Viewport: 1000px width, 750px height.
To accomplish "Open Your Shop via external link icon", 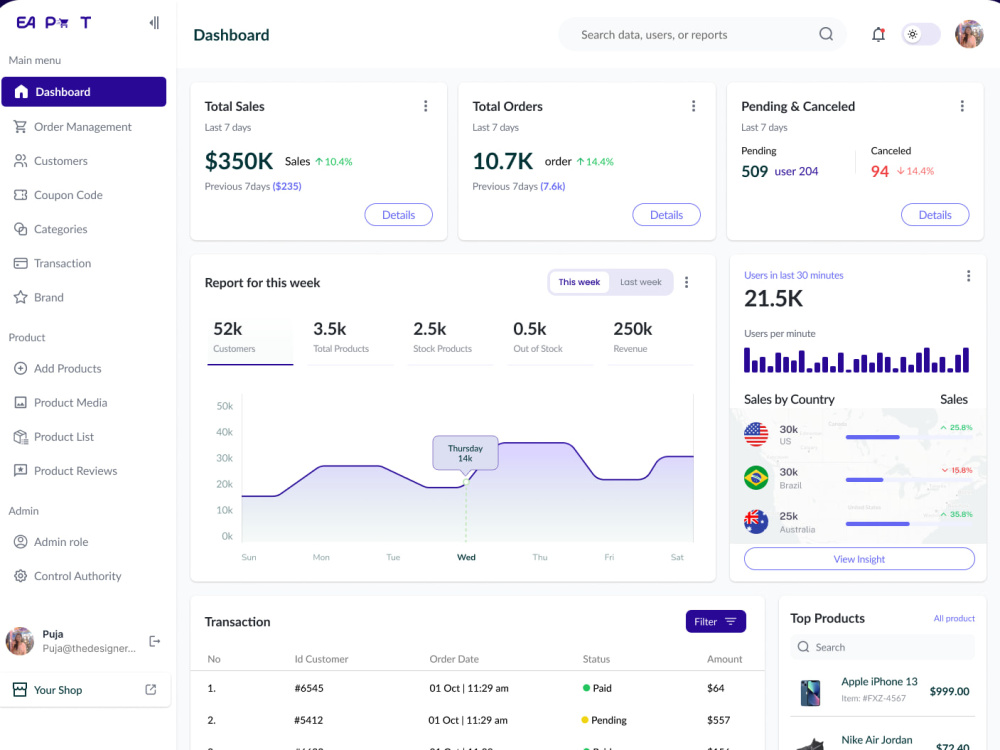I will (151, 689).
